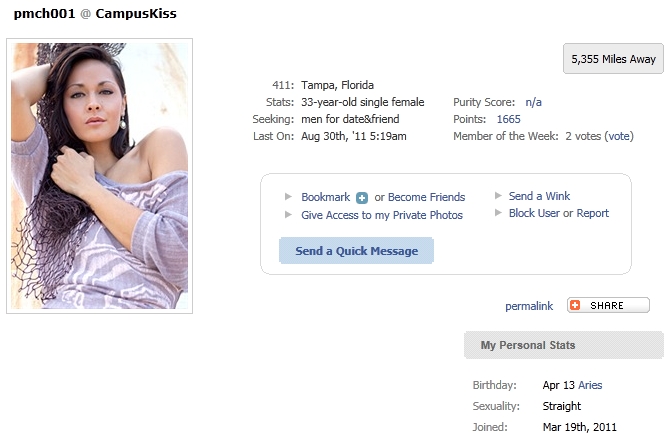Click the Report link
Viewport: 668px width, 439px height.
point(593,213)
